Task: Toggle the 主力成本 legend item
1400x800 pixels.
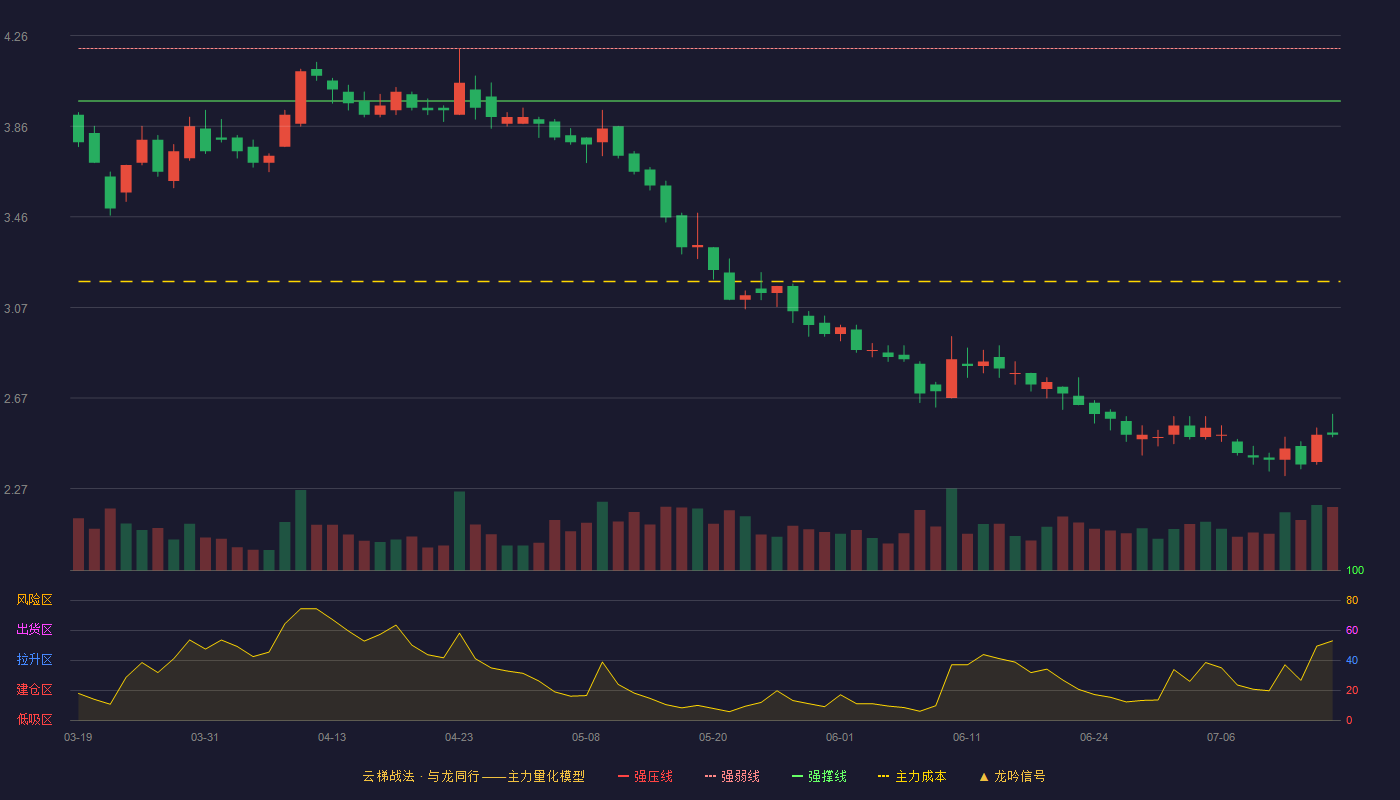Action: (912, 776)
